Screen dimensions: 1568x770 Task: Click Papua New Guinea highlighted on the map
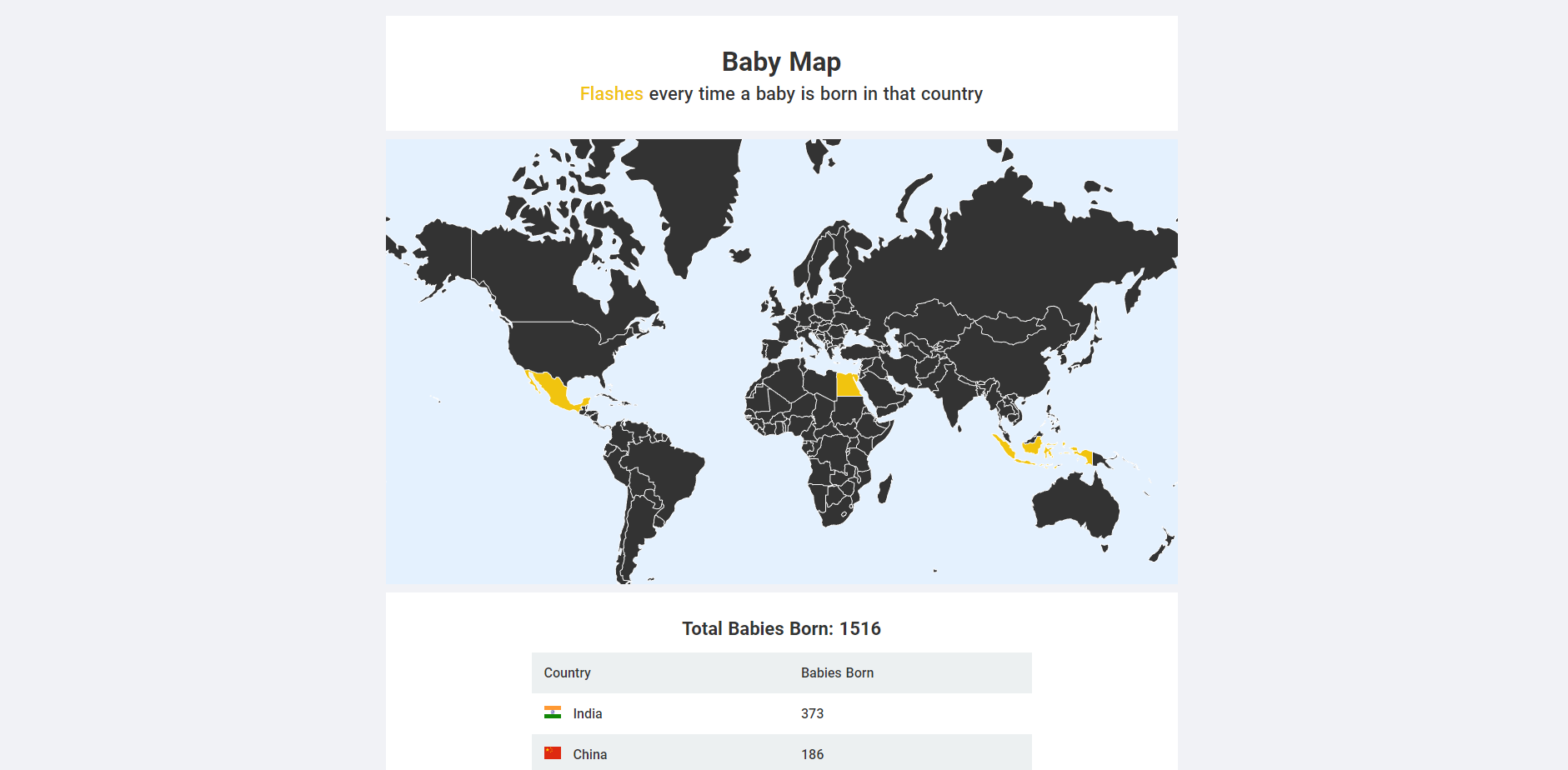pyautogui.click(x=1096, y=457)
